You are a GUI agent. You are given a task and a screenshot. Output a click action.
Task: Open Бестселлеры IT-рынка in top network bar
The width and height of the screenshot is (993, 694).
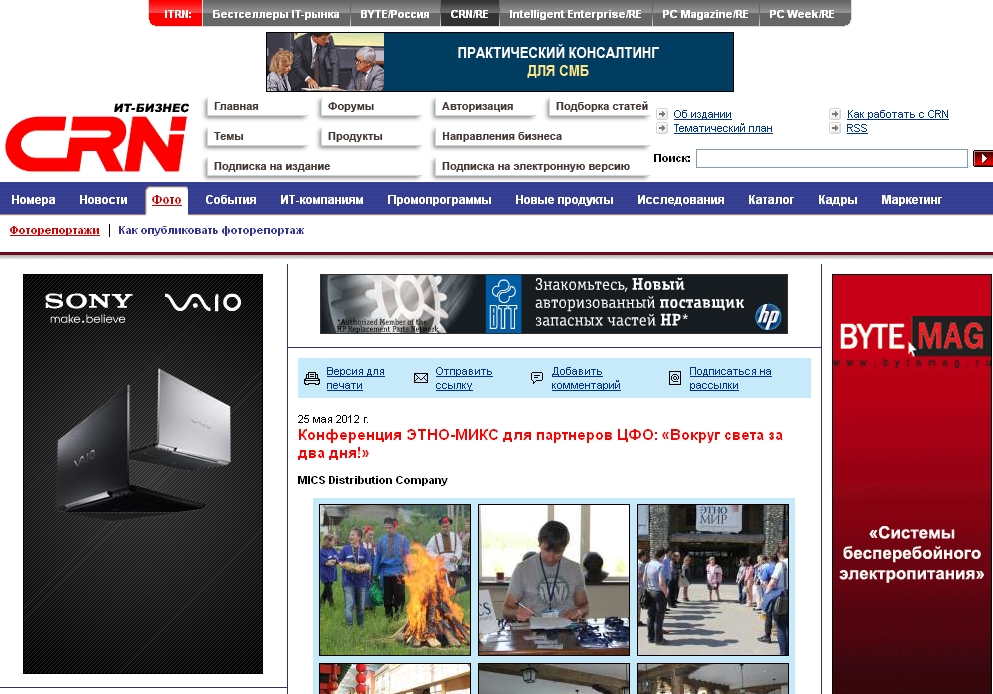(275, 14)
